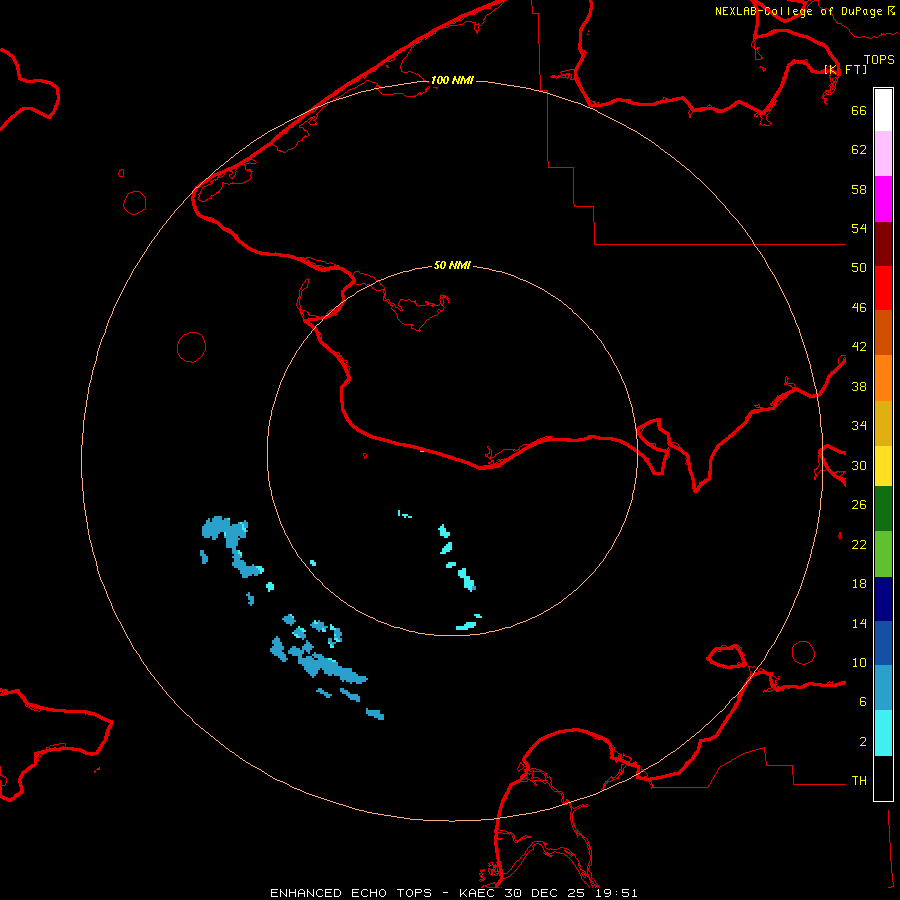The height and width of the screenshot is (900, 900).
Task: Click the K FT units label
Action: point(846,69)
